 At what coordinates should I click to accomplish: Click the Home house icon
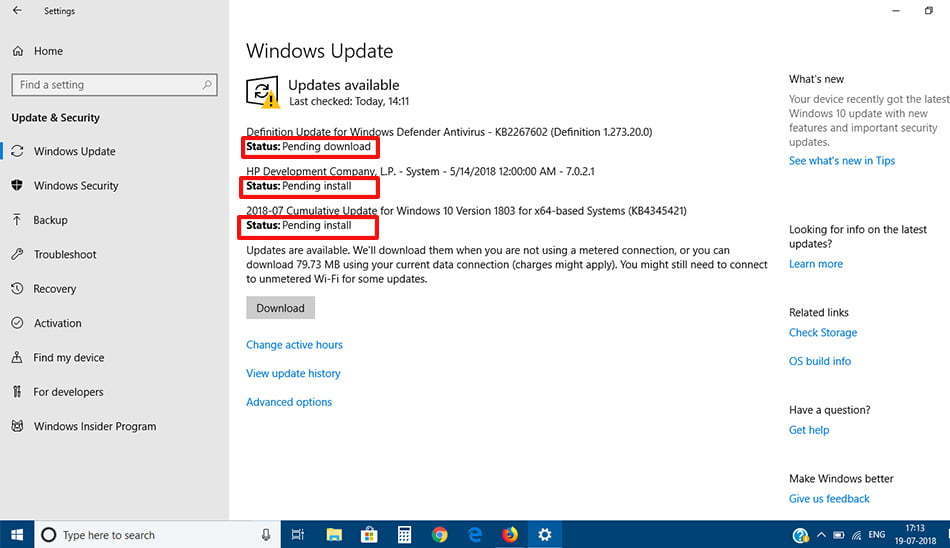pos(18,52)
